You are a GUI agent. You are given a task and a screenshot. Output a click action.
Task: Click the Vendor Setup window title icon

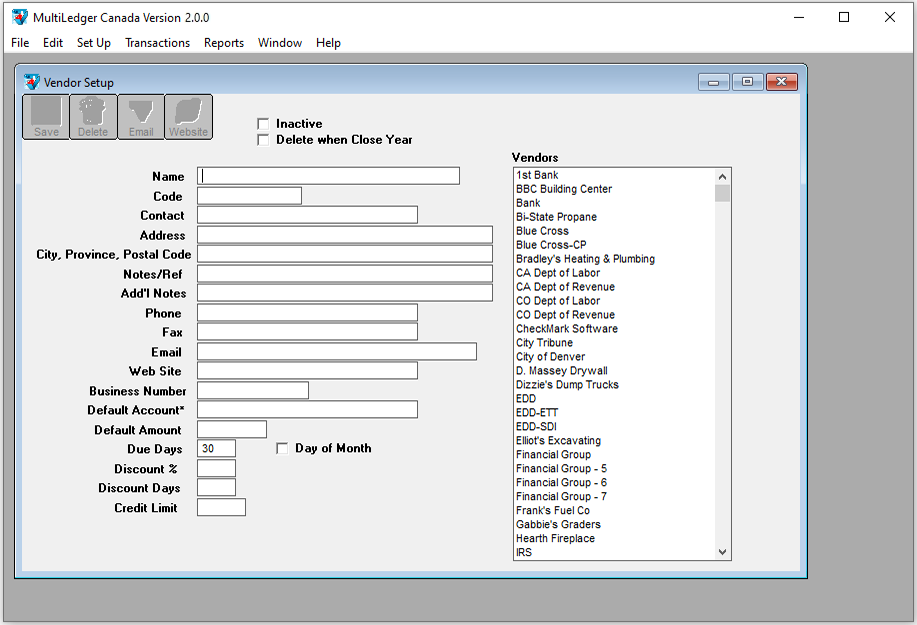click(x=32, y=82)
